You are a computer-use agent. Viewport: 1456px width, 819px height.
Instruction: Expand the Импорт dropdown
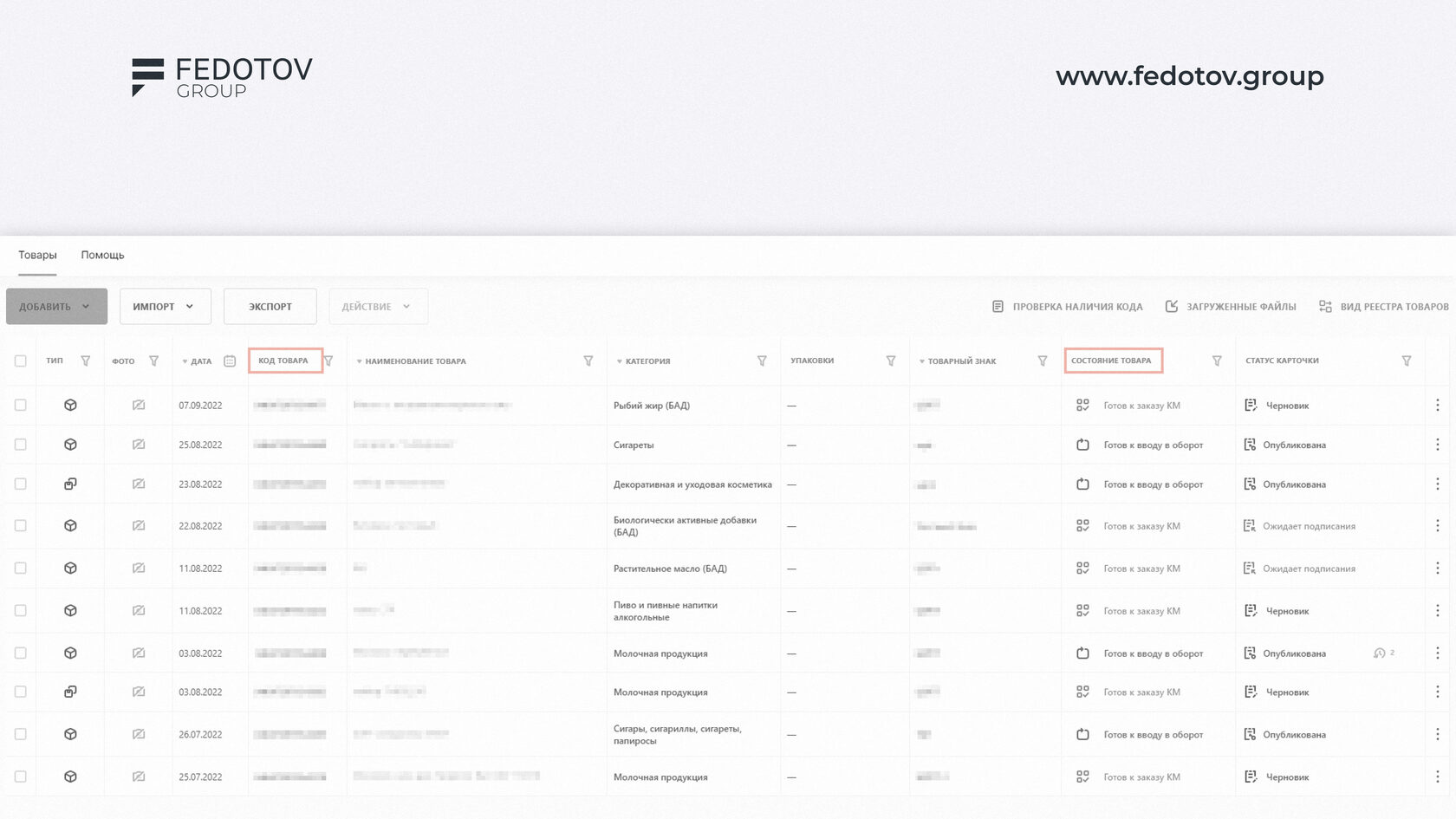(166, 307)
